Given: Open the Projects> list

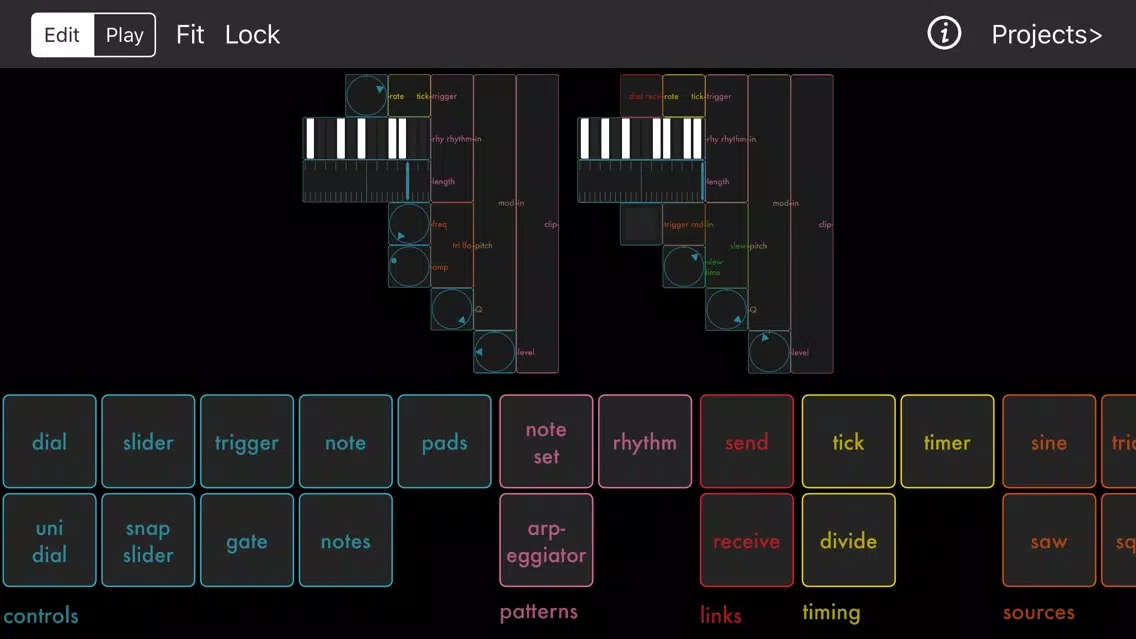Looking at the screenshot, I should (1046, 34).
